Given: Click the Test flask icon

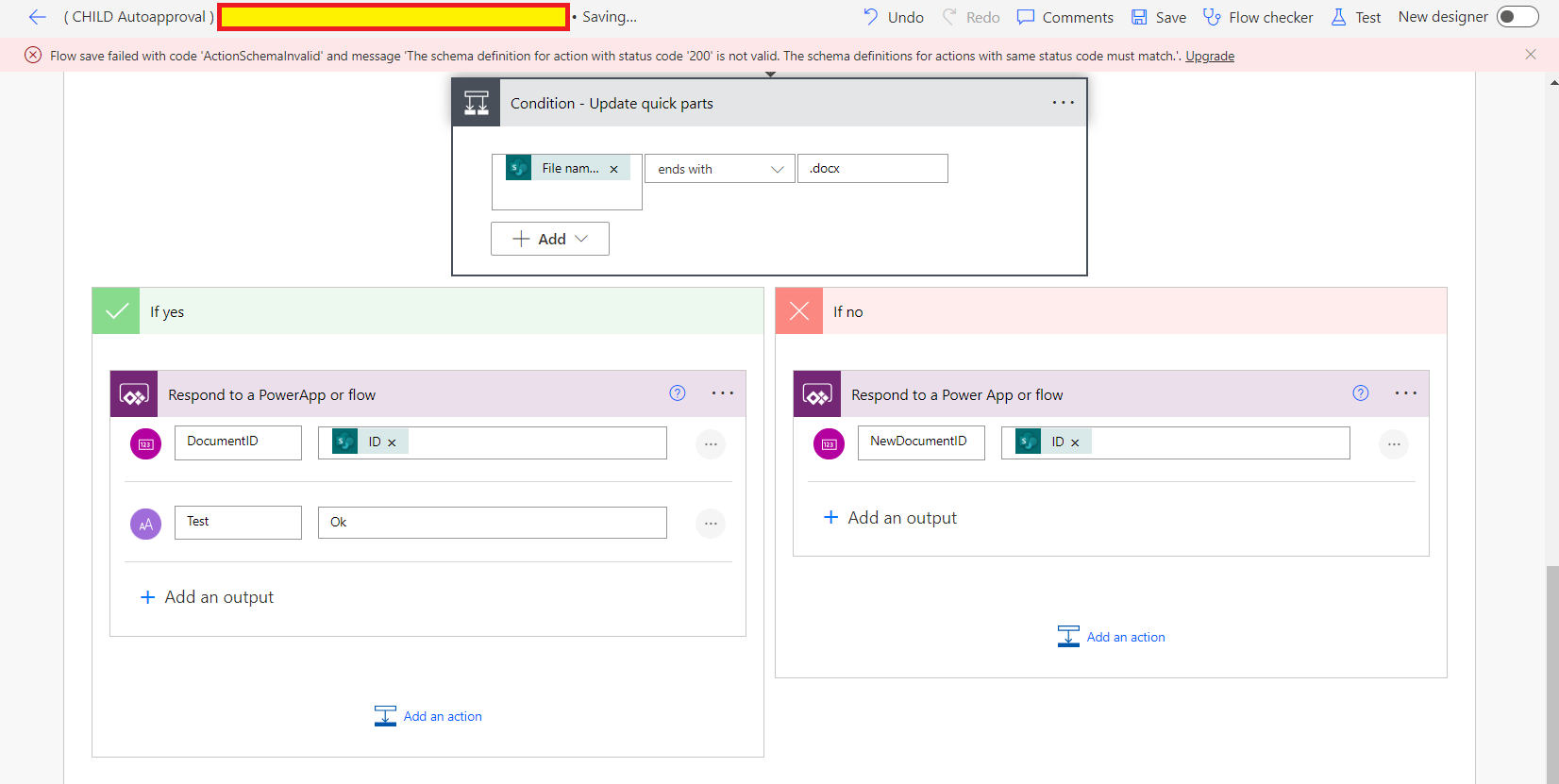Looking at the screenshot, I should (1338, 17).
